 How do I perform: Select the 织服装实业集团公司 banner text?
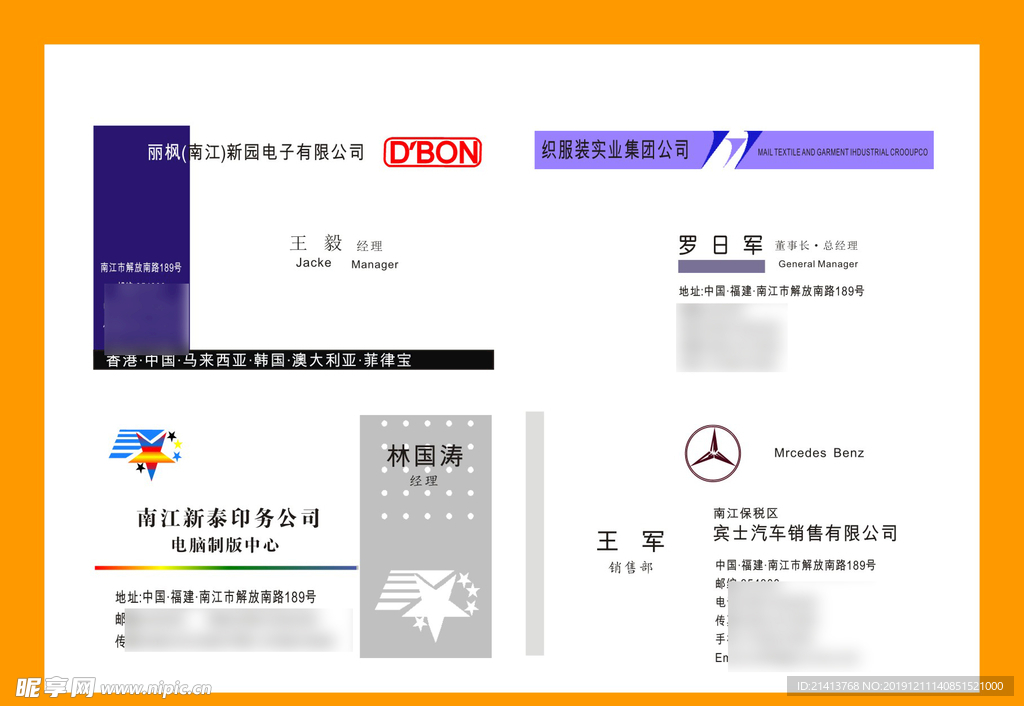pos(615,150)
